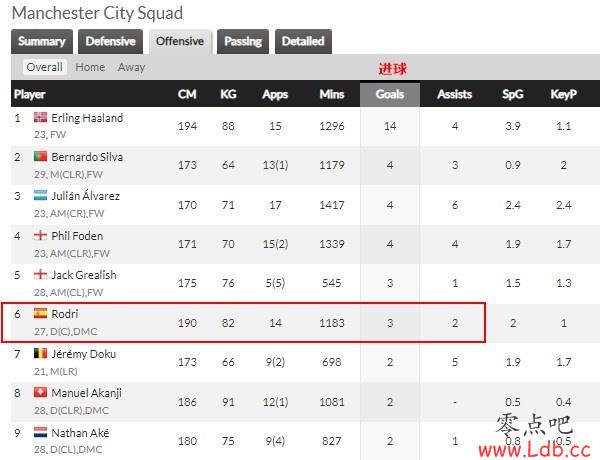The width and height of the screenshot is (600, 460).
Task: Select the Away filter option
Action: (132, 67)
